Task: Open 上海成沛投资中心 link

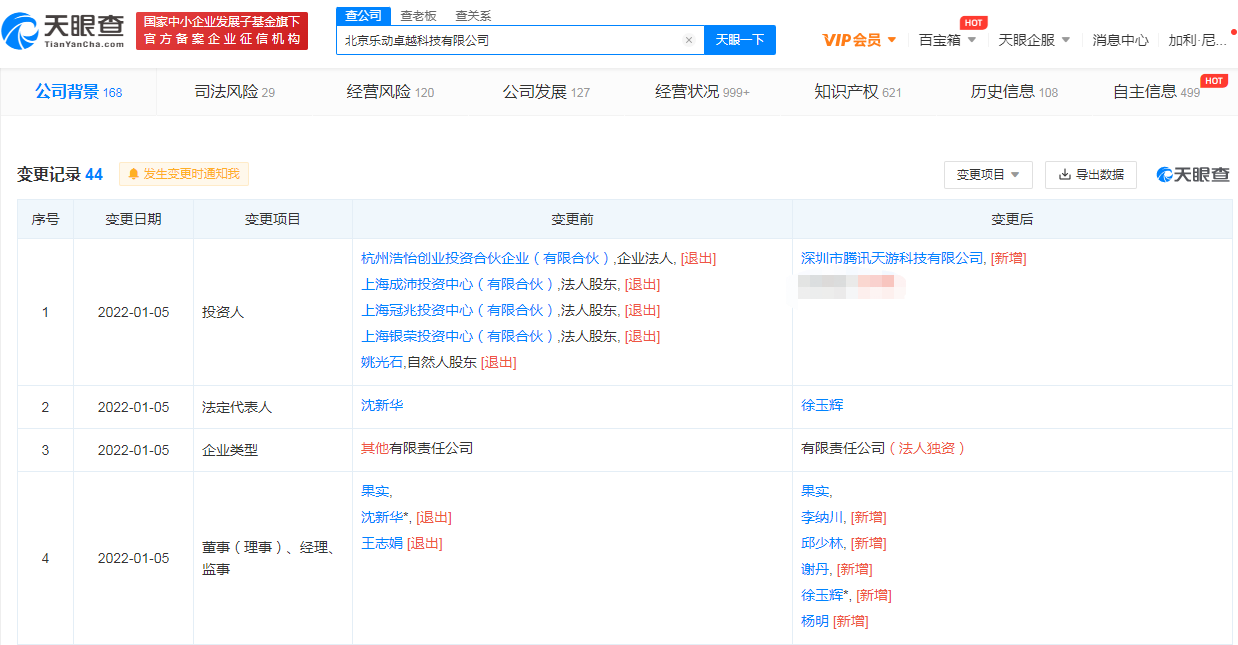Action: (456, 284)
